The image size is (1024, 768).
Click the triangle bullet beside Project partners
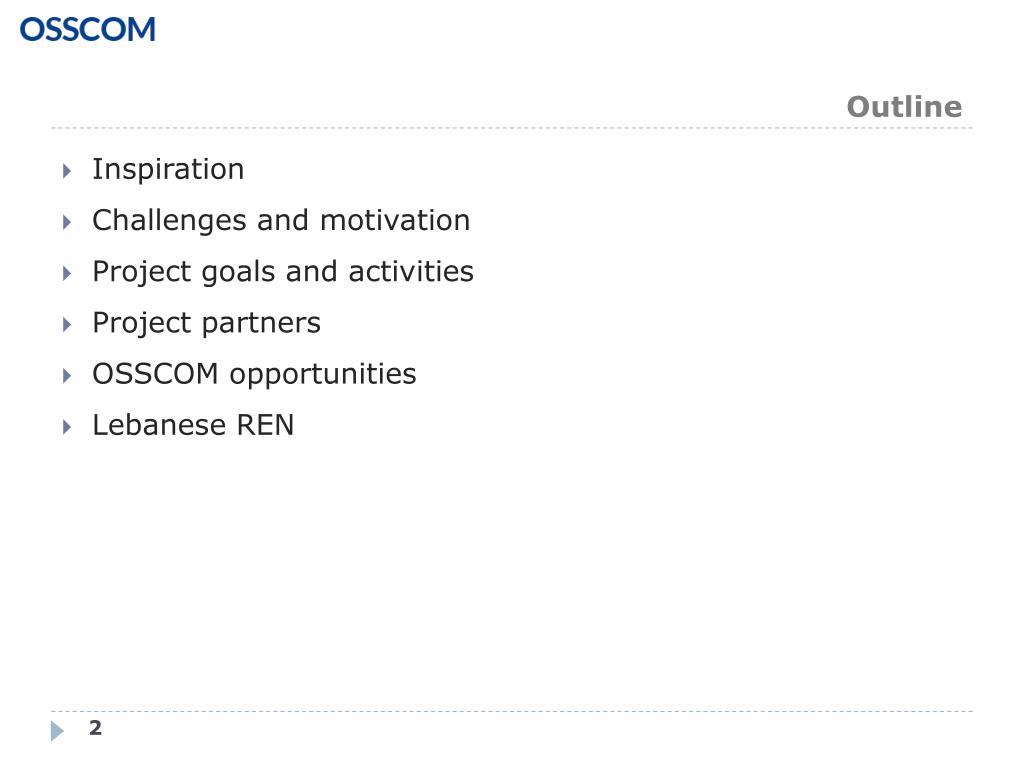coord(67,325)
